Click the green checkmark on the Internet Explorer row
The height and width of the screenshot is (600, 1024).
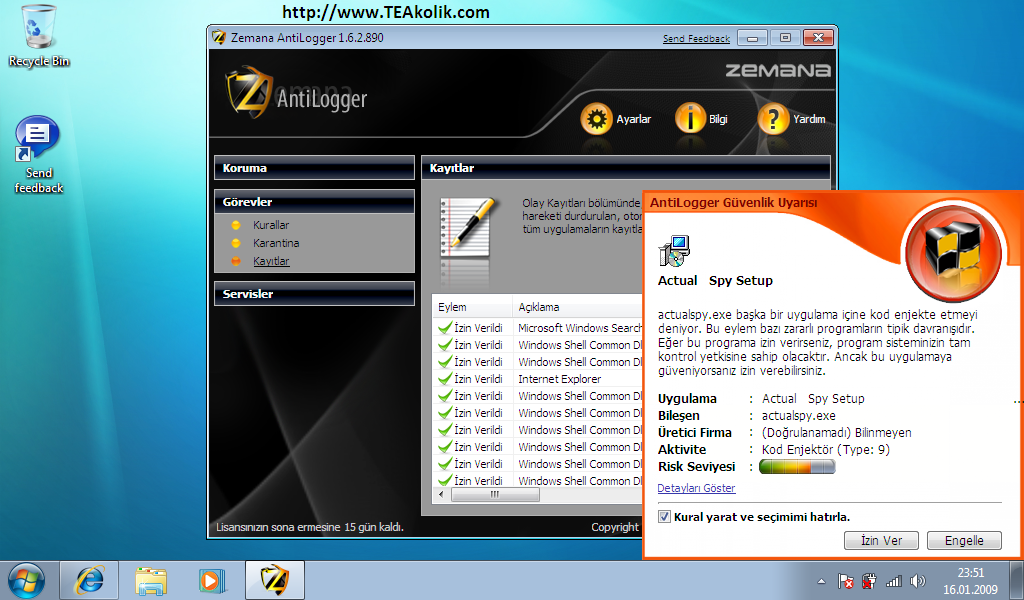(445, 379)
